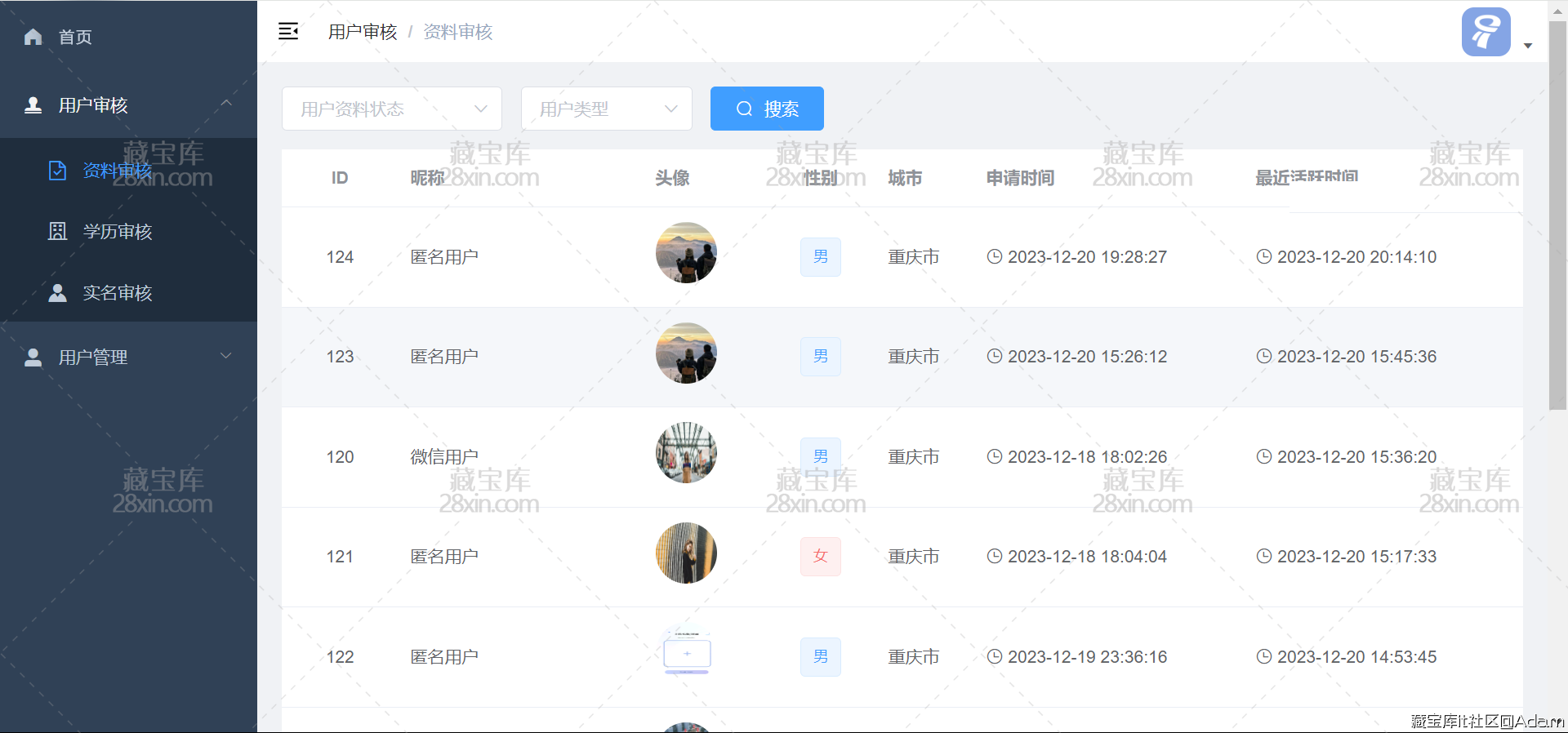
Task: Click the 用户审核 person icon
Action: coord(33,105)
